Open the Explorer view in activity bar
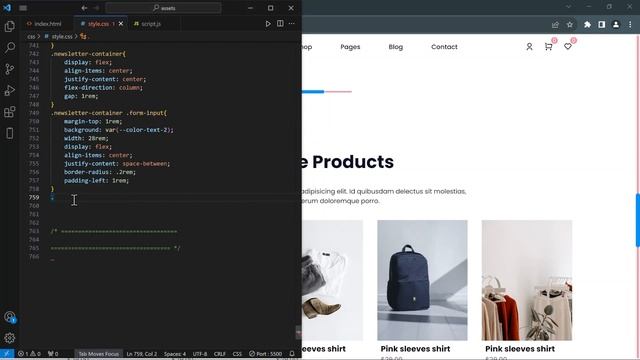 [x=9, y=27]
